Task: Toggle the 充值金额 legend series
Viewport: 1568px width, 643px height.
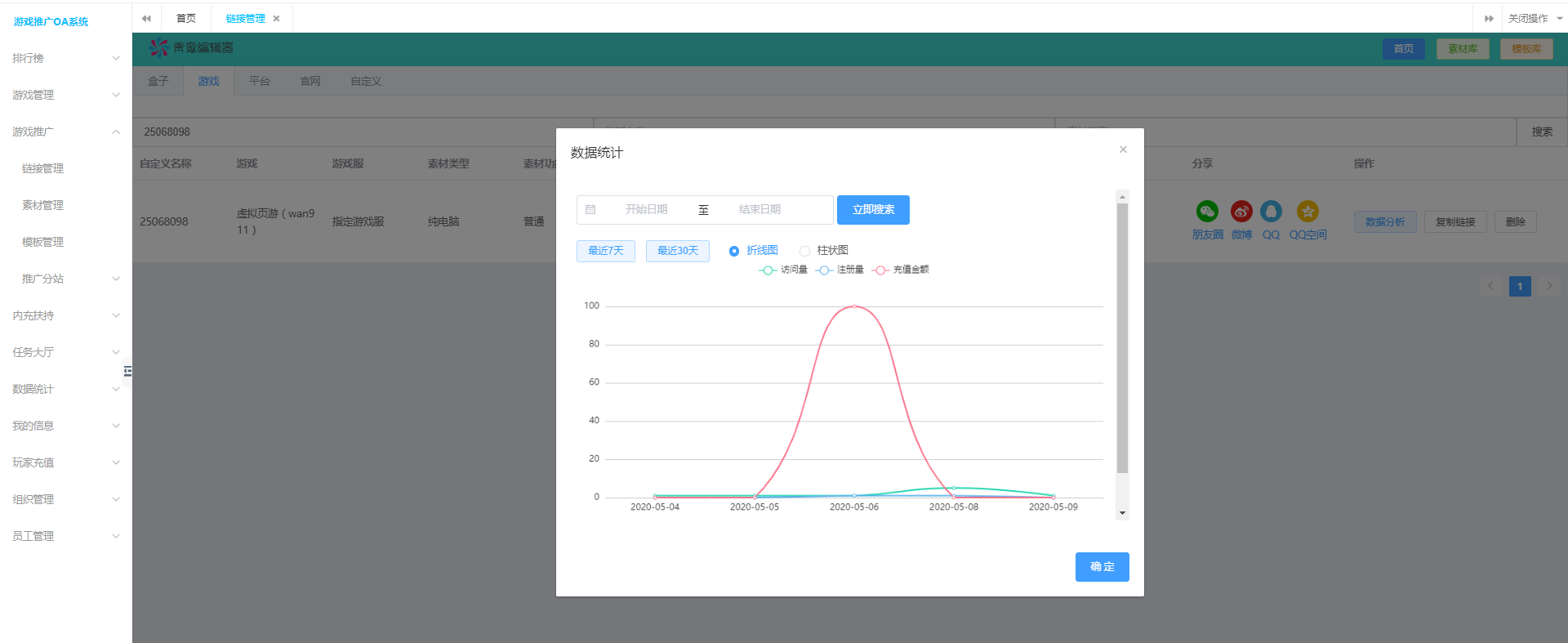Action: tap(900, 270)
